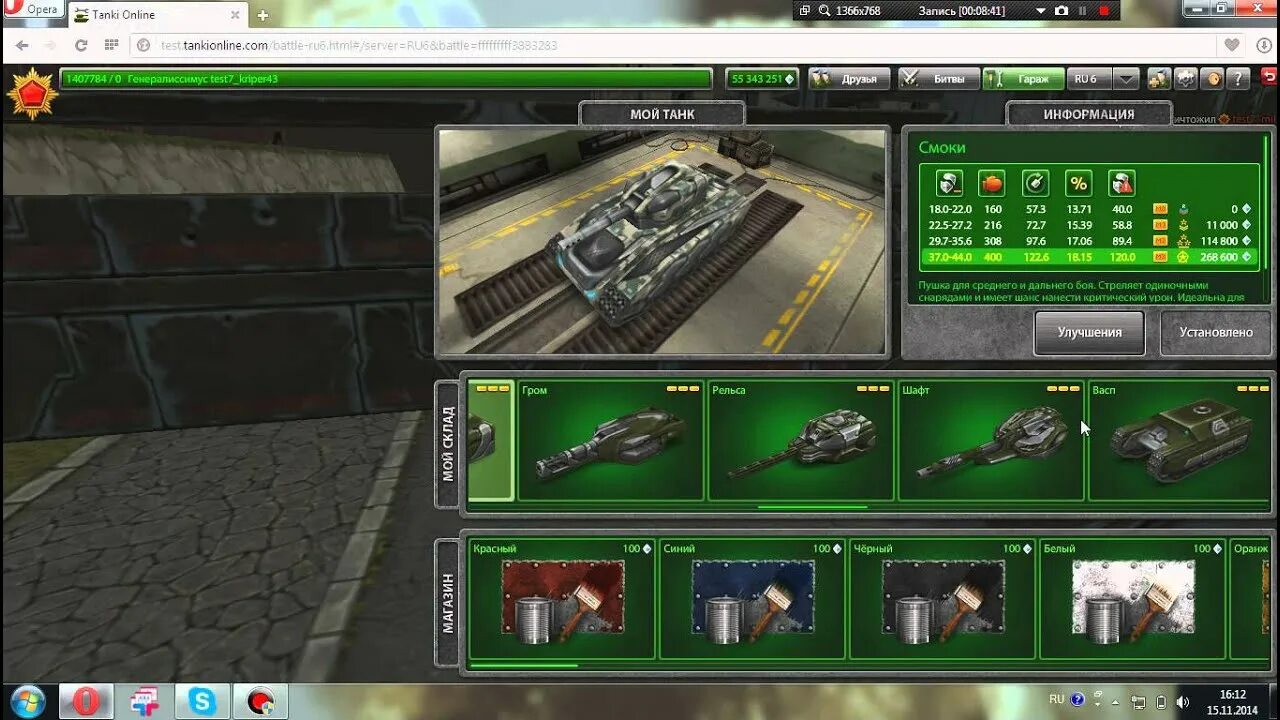Open Opera from the taskbar
Image resolution: width=1280 pixels, height=720 pixels.
click(85, 701)
